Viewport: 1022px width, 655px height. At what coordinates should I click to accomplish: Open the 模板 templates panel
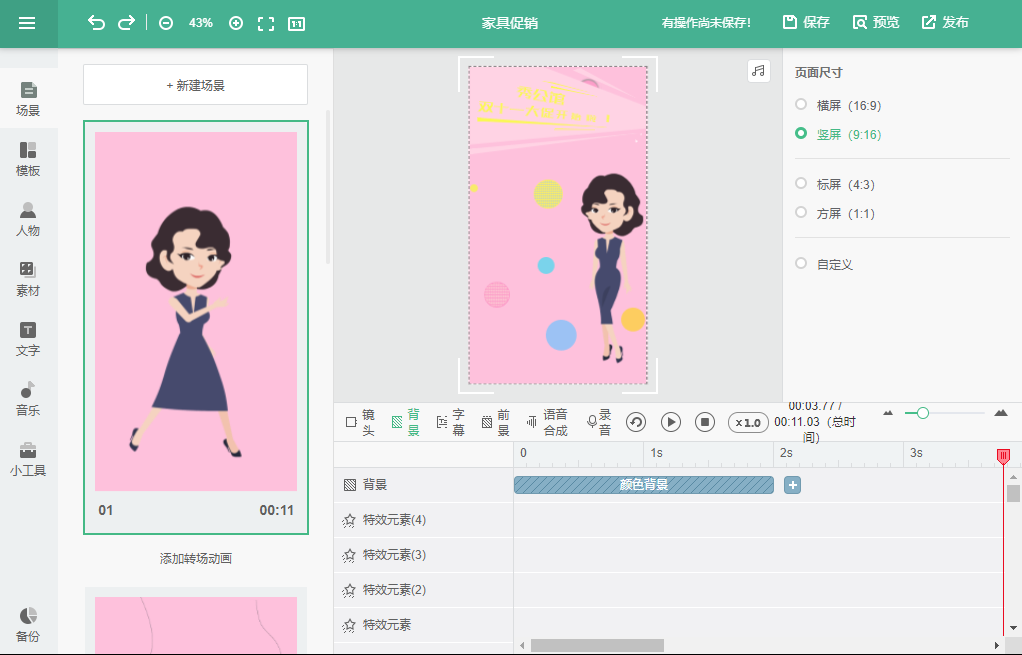point(28,159)
